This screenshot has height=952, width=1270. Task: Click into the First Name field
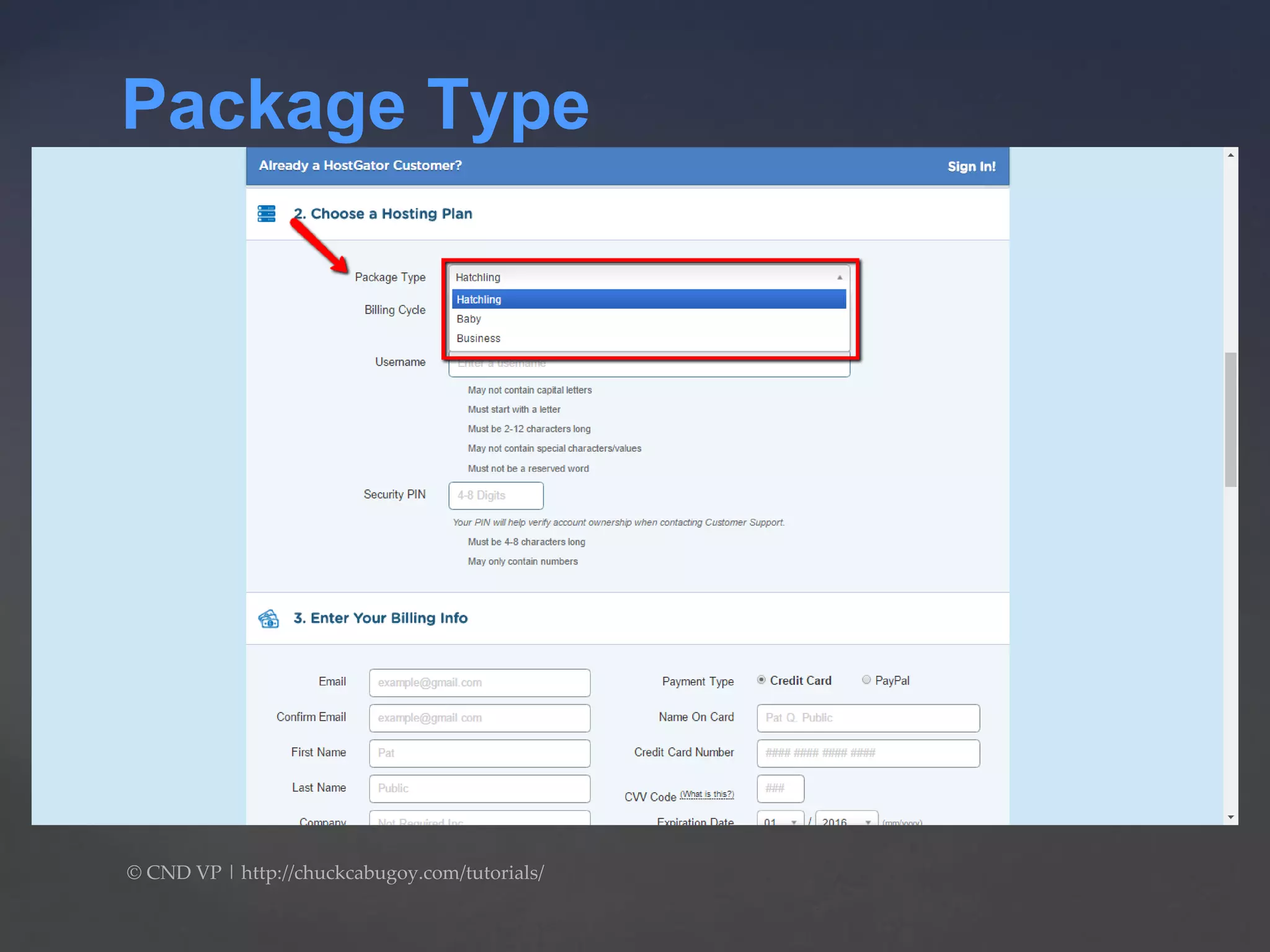479,753
